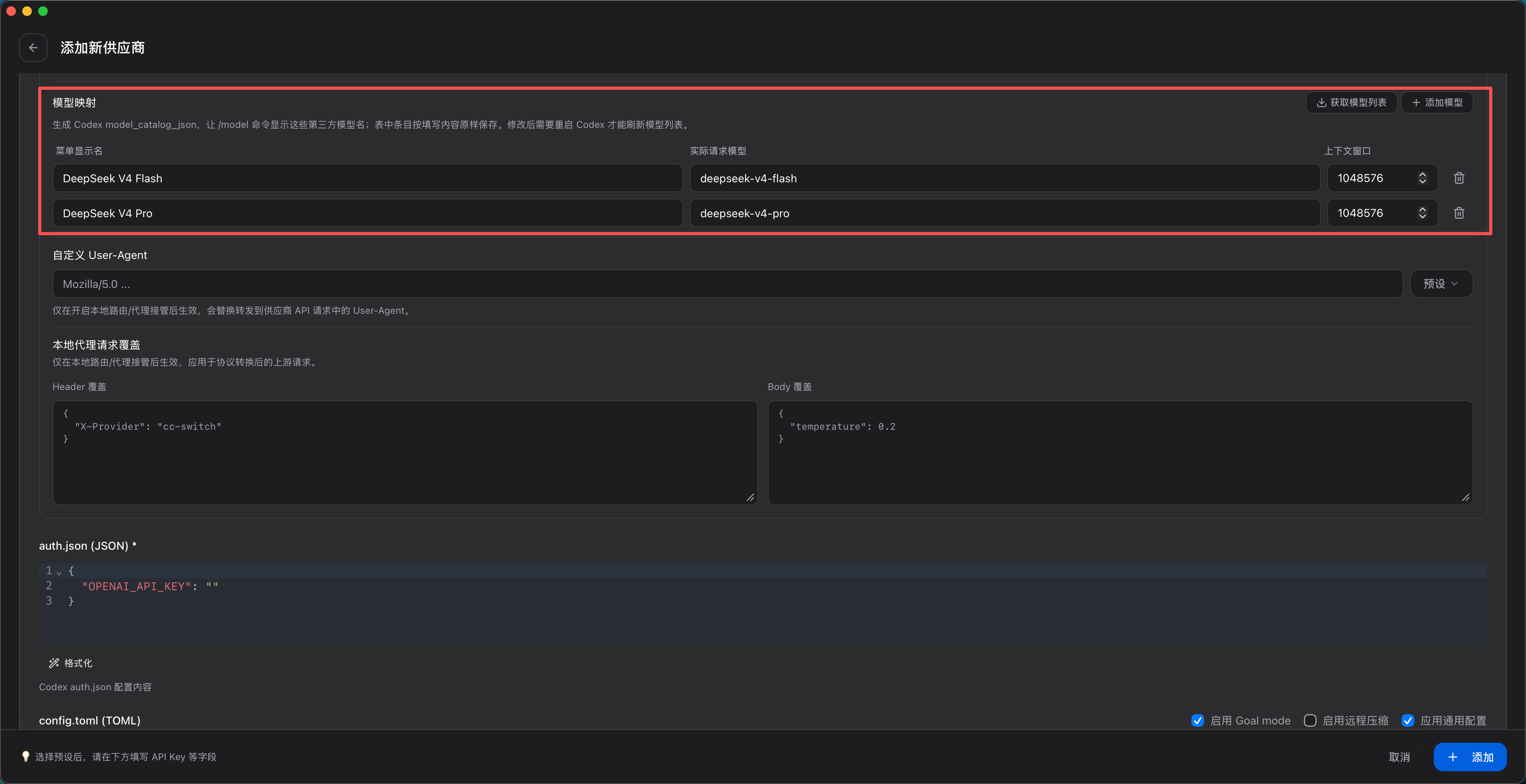Screen dimensions: 1526x784
Task: Edit the deepseek-v4-pro request model field
Action: pos(1005,213)
